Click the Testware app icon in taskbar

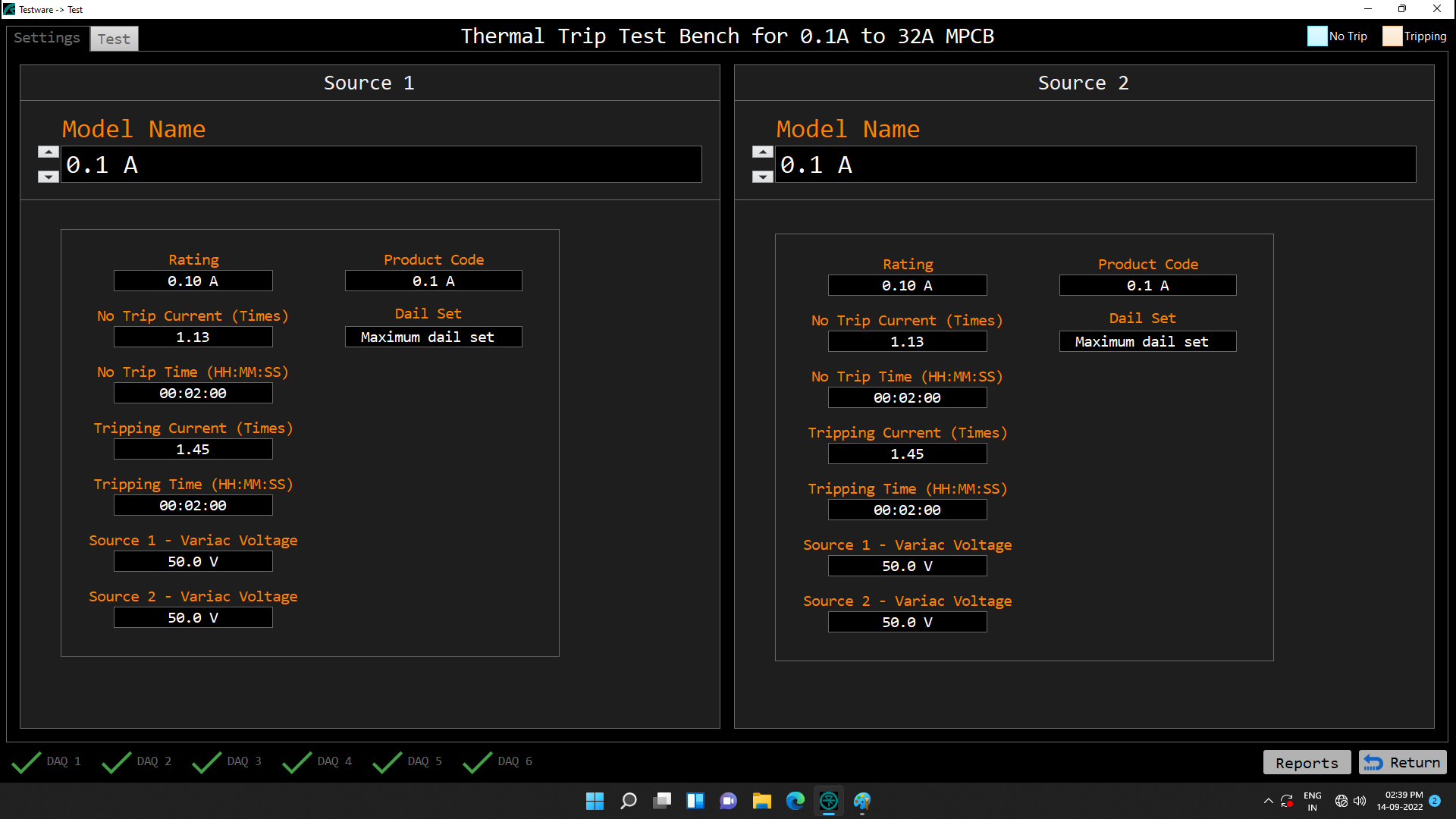click(829, 801)
